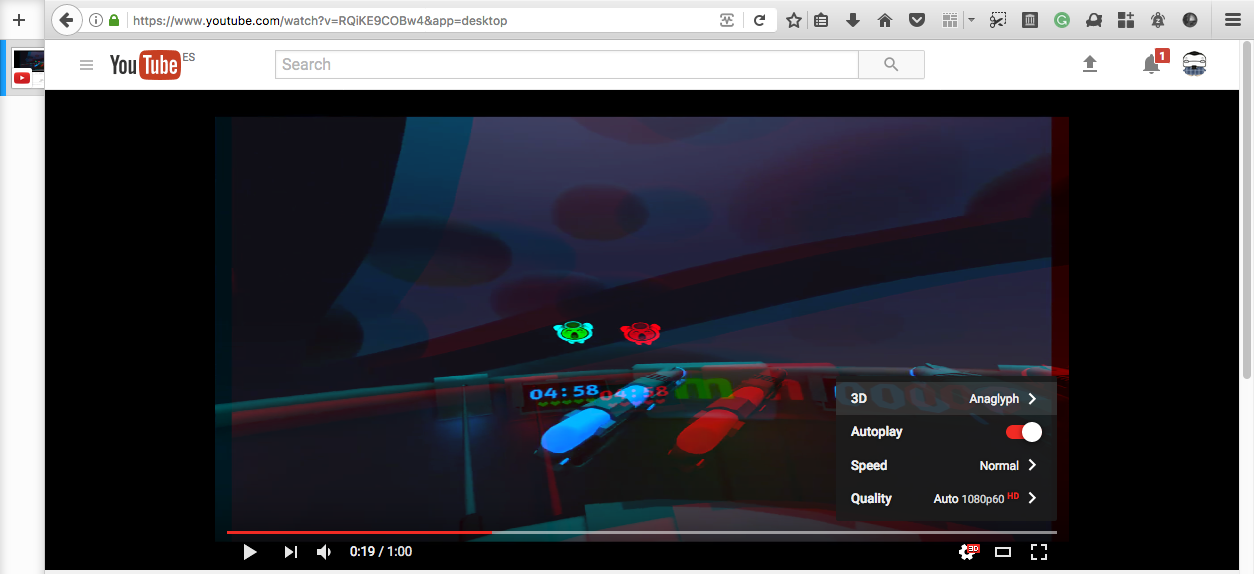Open a new tab with plus button
Screen dimensions: 1254x574
[x=18, y=20]
